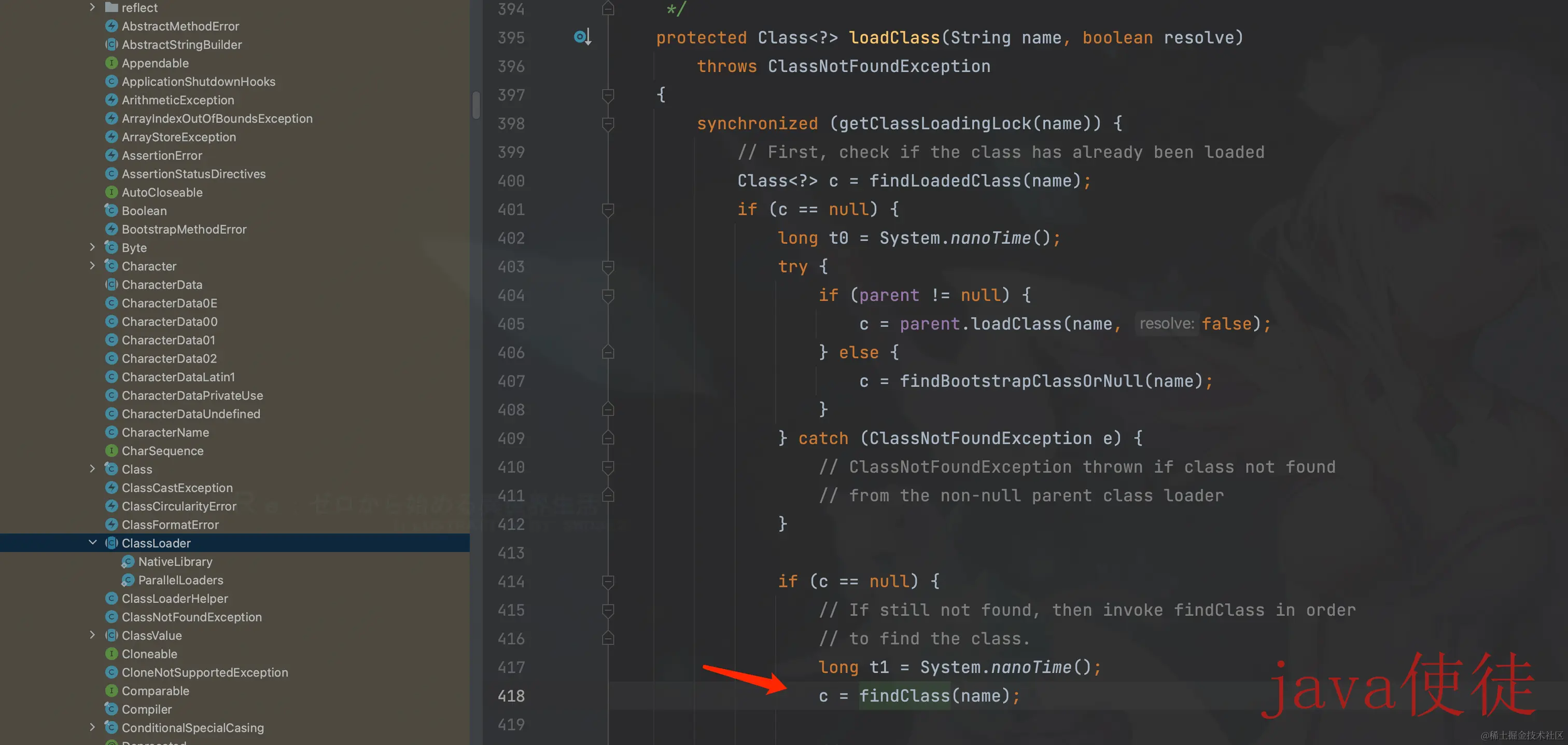This screenshot has width=1568, height=745.
Task: Click the ClassLoader class icon in tree
Action: (111, 543)
